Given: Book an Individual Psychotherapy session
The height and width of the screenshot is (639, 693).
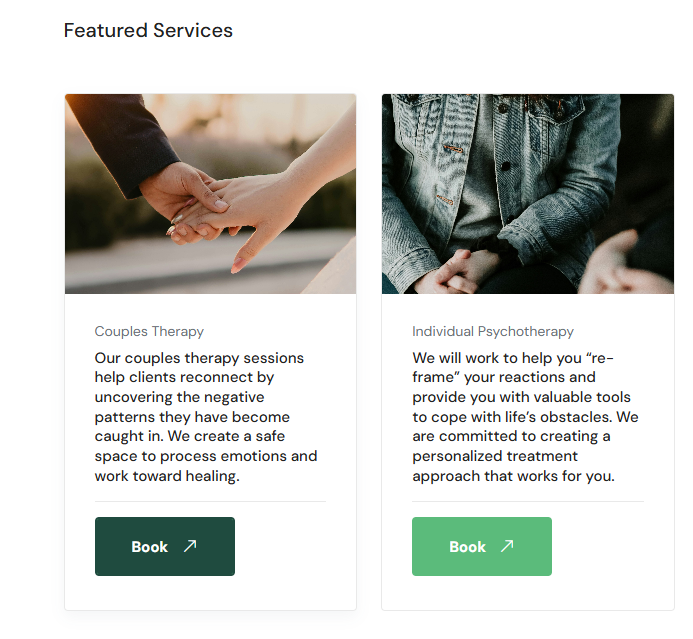Looking at the screenshot, I should coord(481,546).
